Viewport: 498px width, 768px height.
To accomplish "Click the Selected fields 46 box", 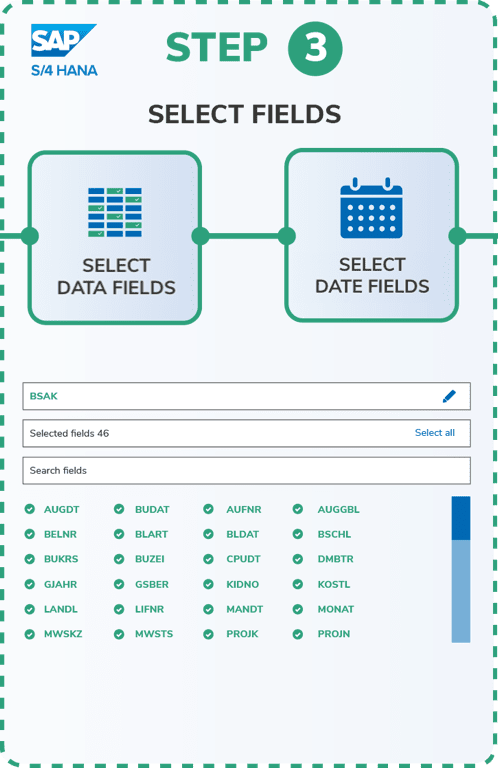I will click(x=246, y=433).
